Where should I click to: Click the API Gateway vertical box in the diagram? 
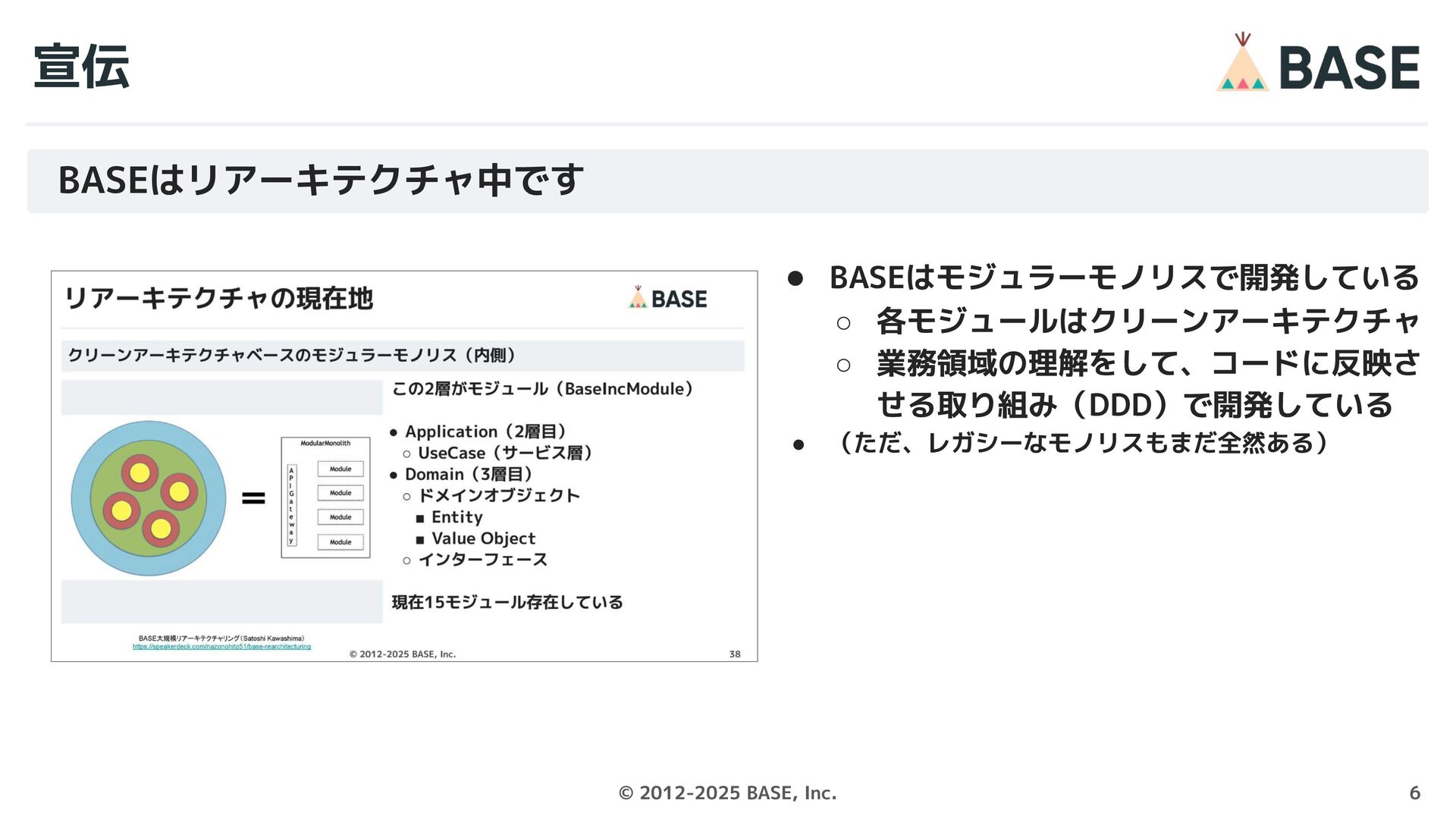tap(291, 505)
